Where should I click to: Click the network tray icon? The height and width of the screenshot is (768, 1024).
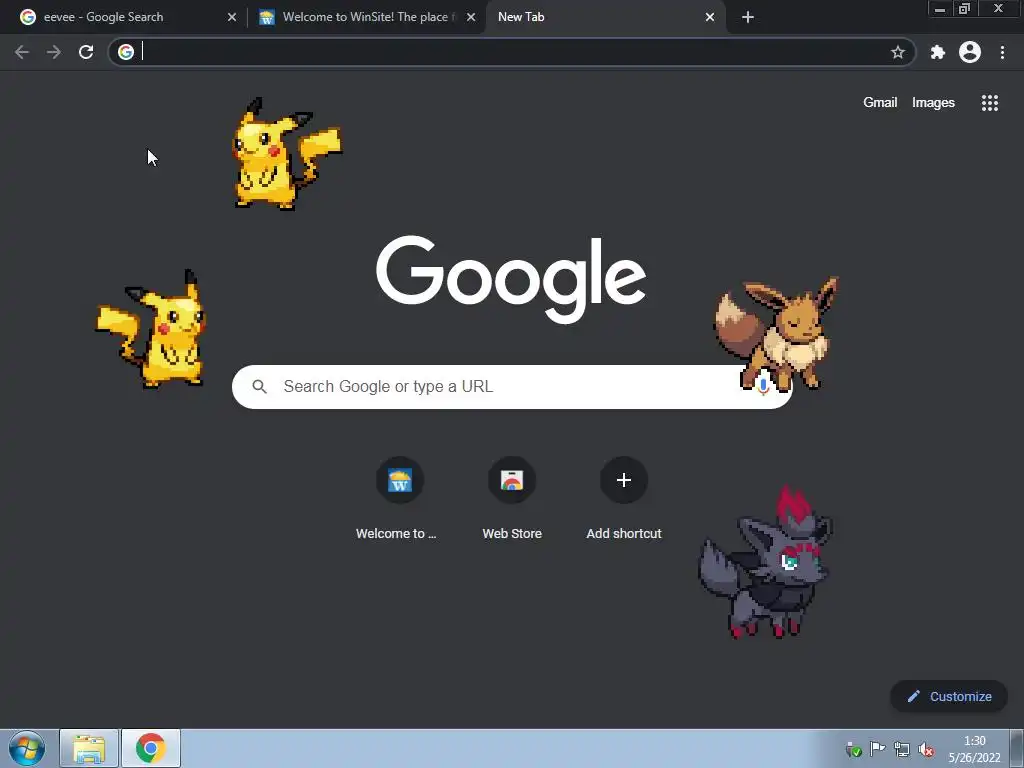(x=902, y=749)
